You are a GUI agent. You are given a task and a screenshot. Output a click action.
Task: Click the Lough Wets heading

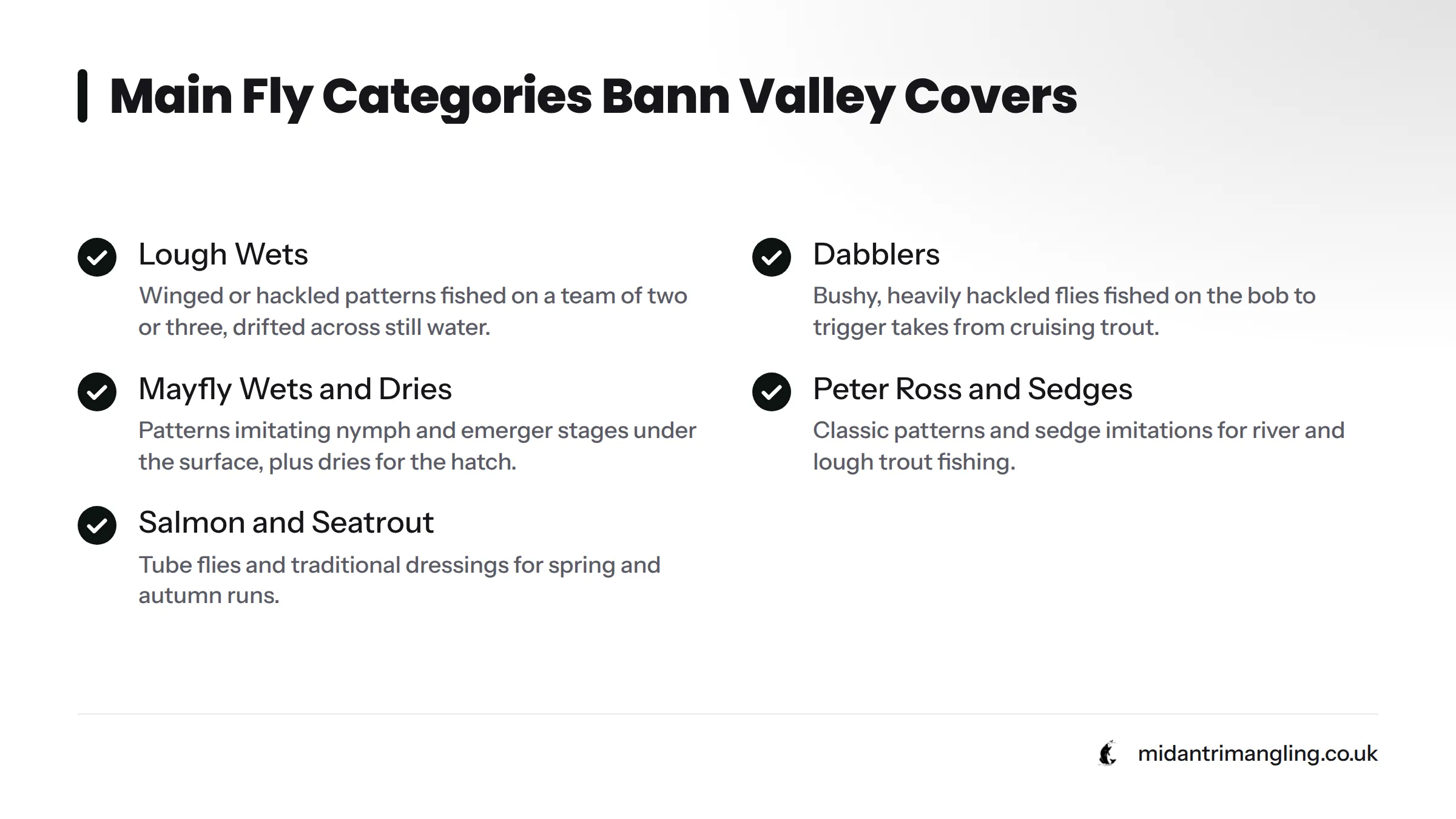[x=223, y=254]
